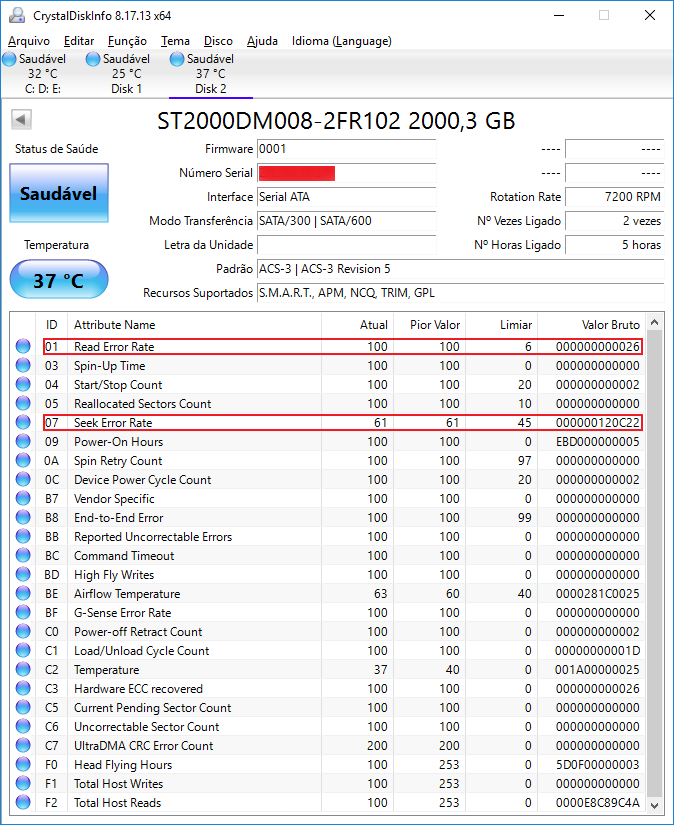Click the 37 °C temperature button

point(59,280)
